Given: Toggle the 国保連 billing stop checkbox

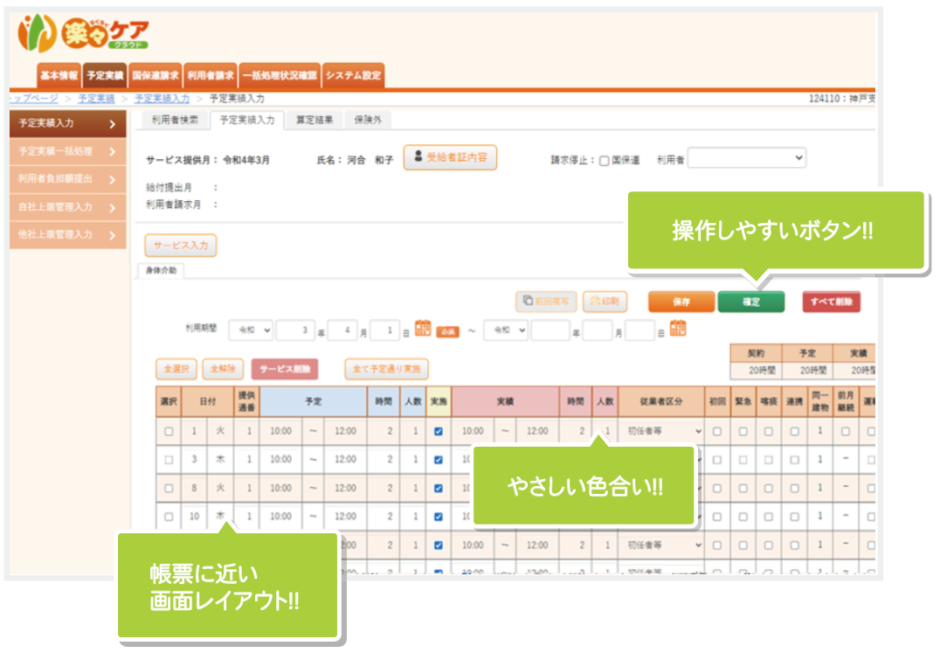Looking at the screenshot, I should 603,160.
